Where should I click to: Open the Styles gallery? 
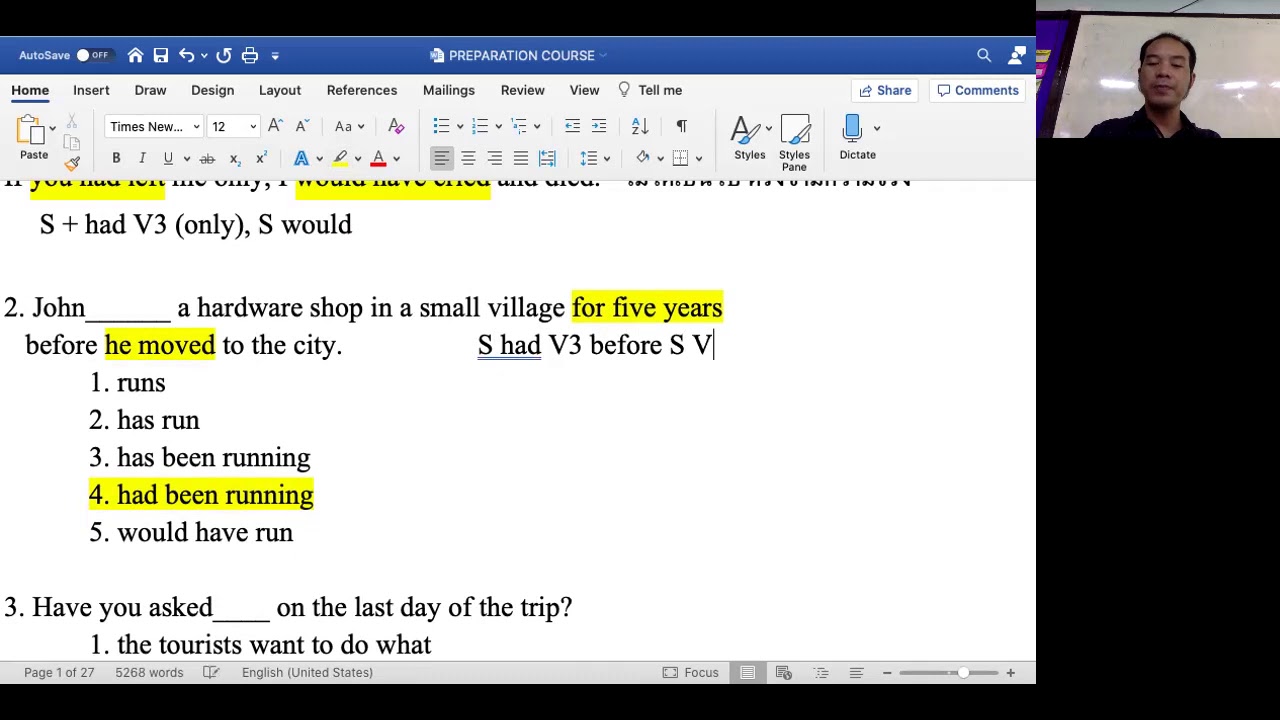point(749,137)
